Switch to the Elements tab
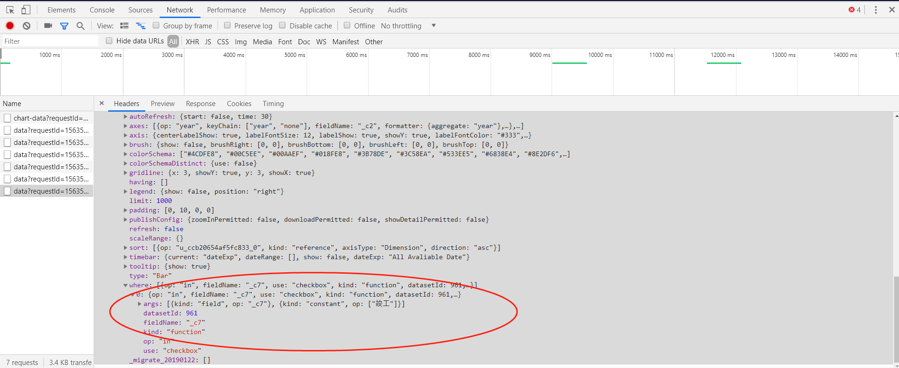The image size is (899, 368). coord(61,10)
